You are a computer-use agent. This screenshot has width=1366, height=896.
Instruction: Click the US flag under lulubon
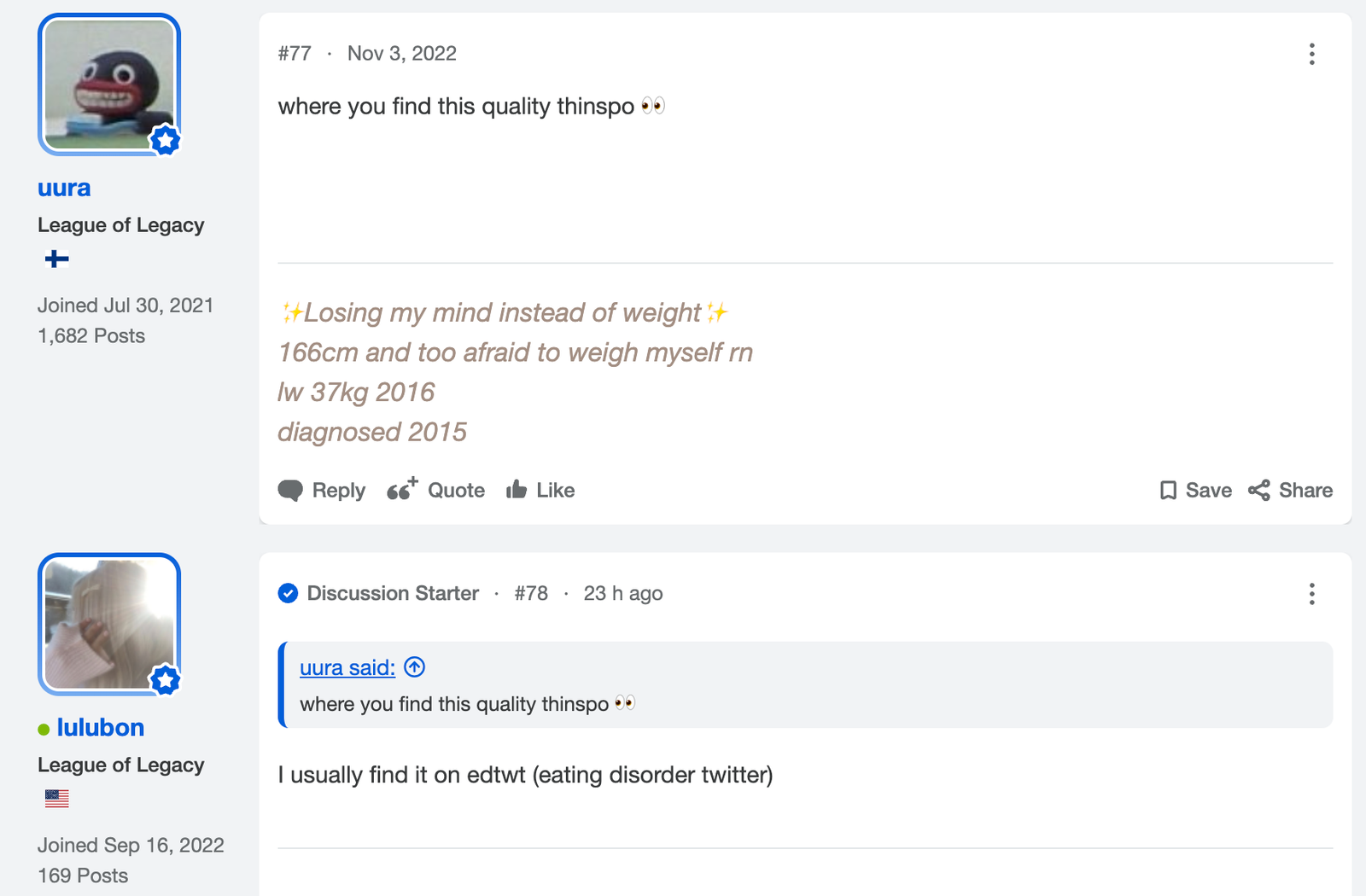point(56,799)
